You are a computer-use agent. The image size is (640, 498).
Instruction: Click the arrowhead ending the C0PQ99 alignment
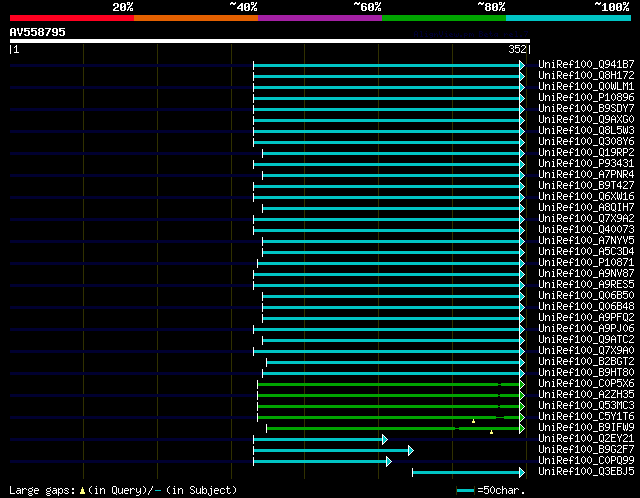pos(389,462)
